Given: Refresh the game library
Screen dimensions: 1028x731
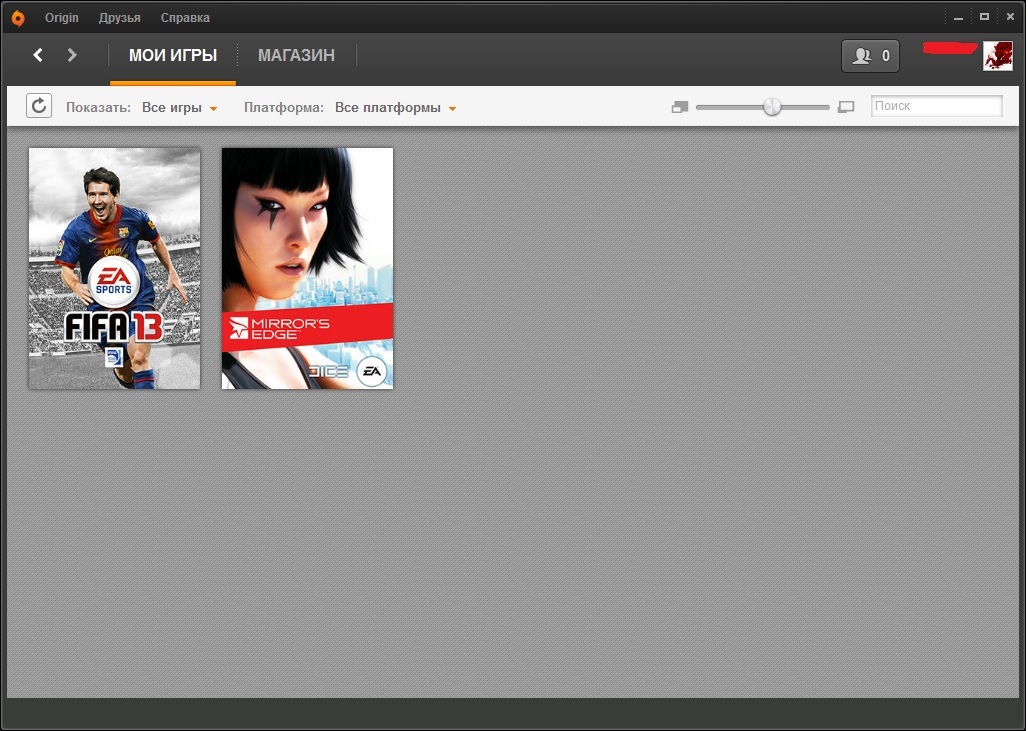Looking at the screenshot, I should tap(39, 106).
